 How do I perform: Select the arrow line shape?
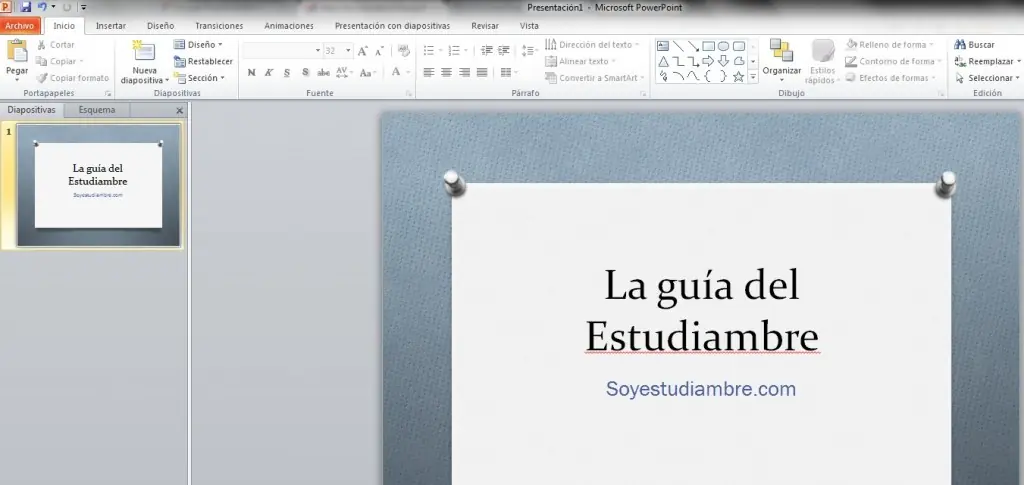click(694, 46)
